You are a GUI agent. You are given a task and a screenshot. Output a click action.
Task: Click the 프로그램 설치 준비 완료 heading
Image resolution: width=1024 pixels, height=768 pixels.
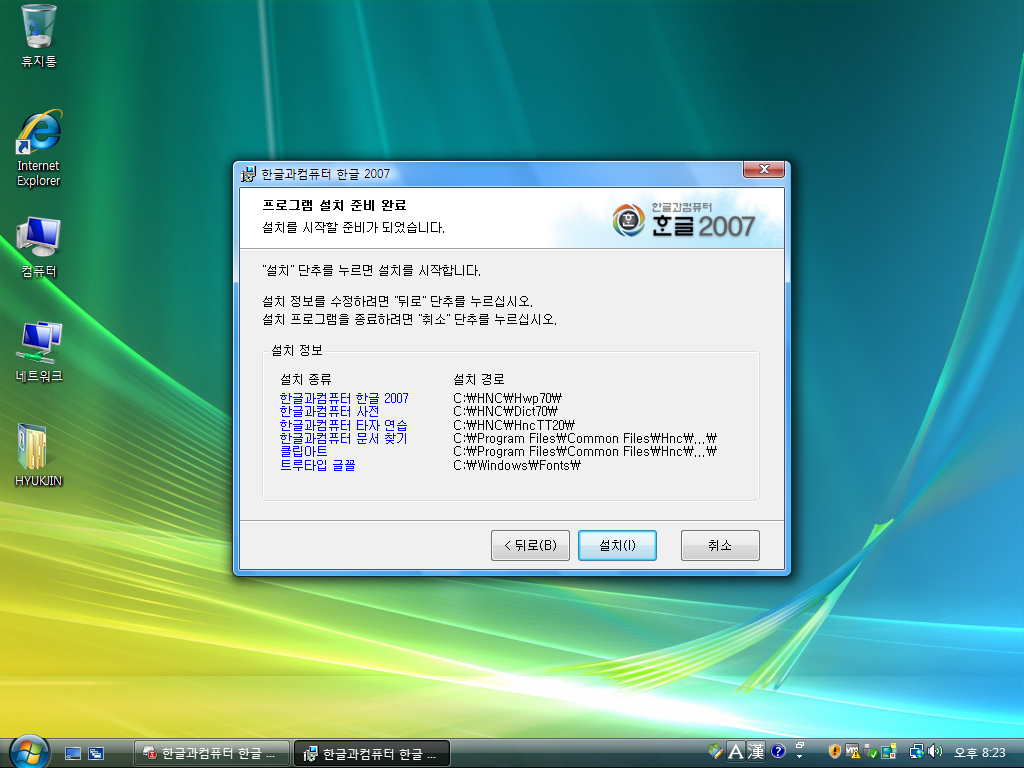point(334,205)
